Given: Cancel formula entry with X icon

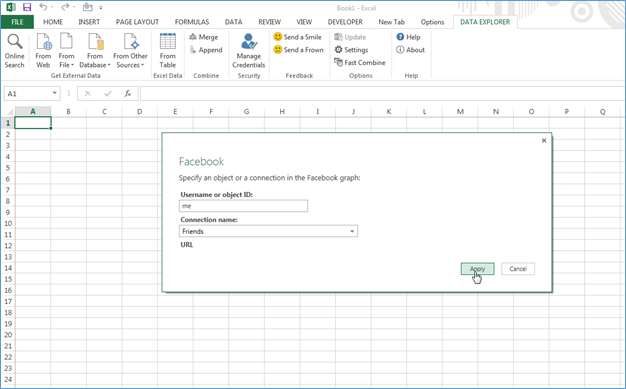Looking at the screenshot, I should [x=88, y=93].
